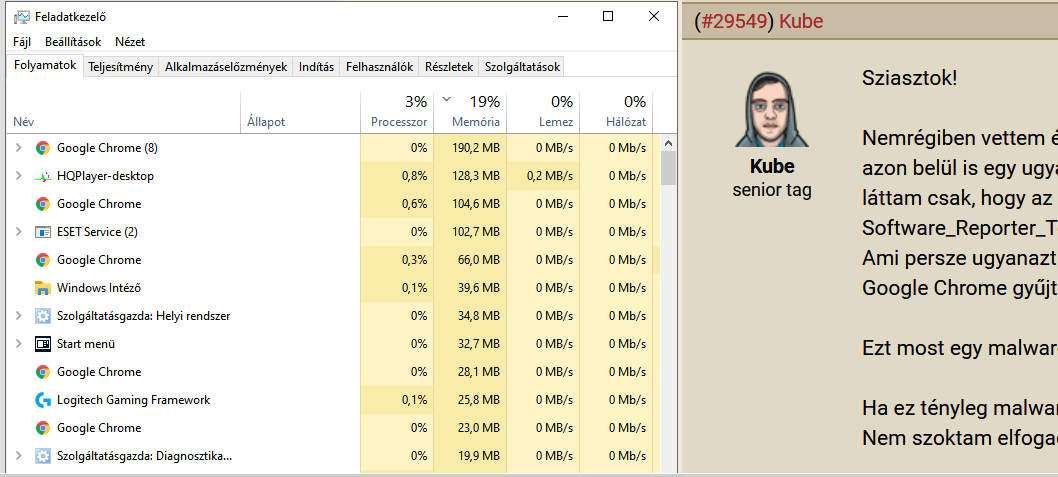Screen dimensions: 1058x477
Task: Sort by the Hálózat column header
Action: point(615,111)
